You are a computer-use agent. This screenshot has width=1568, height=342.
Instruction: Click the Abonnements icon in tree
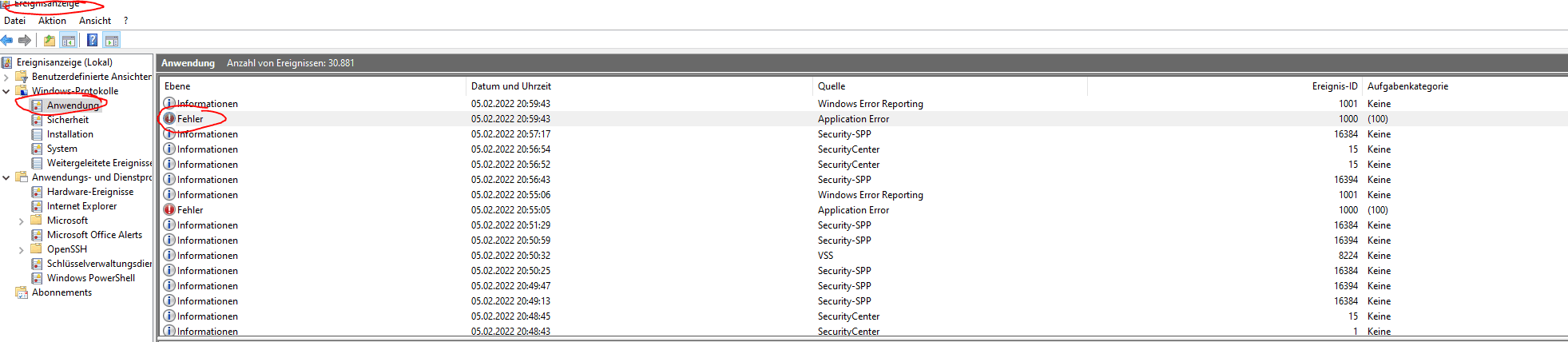[x=22, y=292]
